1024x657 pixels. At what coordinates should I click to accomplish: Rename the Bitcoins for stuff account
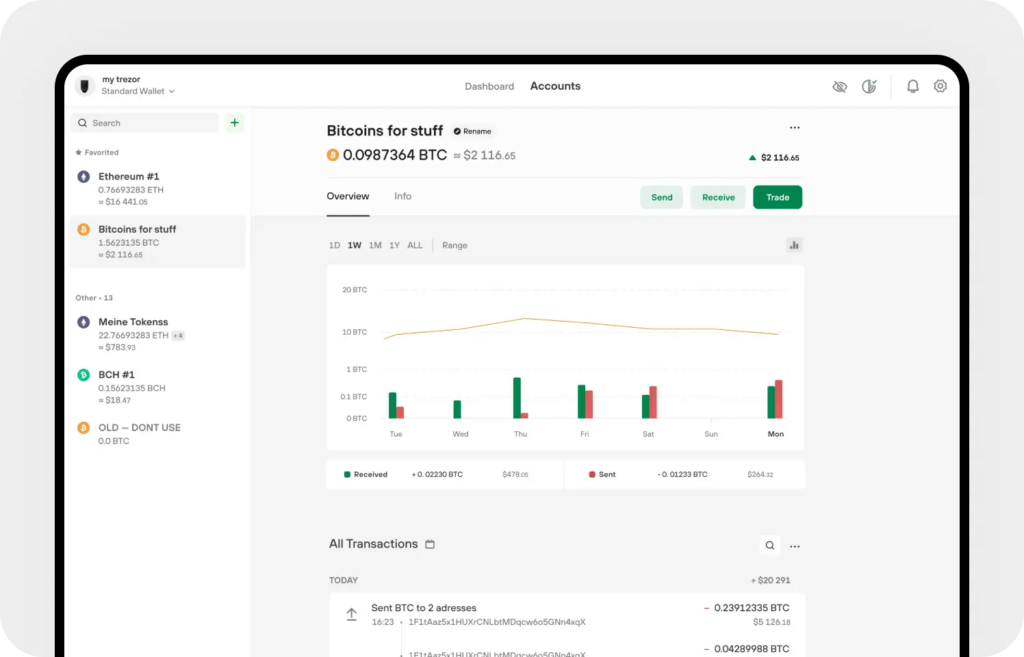472,130
